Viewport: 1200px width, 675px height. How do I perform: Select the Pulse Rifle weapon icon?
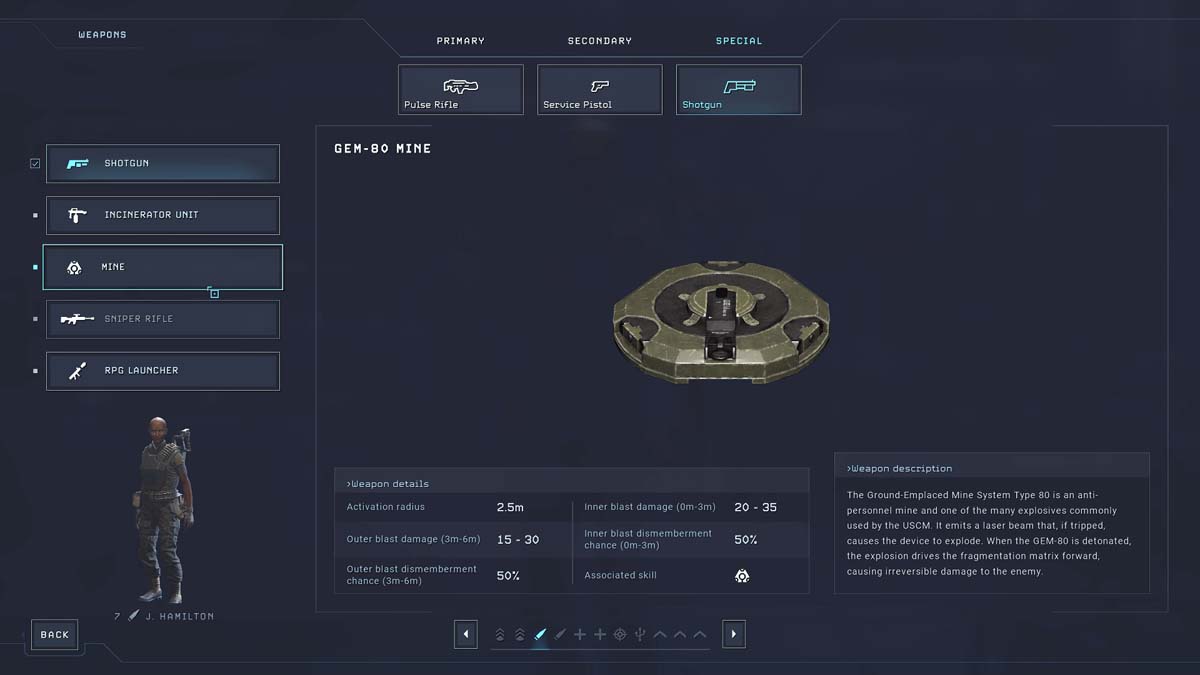point(460,89)
